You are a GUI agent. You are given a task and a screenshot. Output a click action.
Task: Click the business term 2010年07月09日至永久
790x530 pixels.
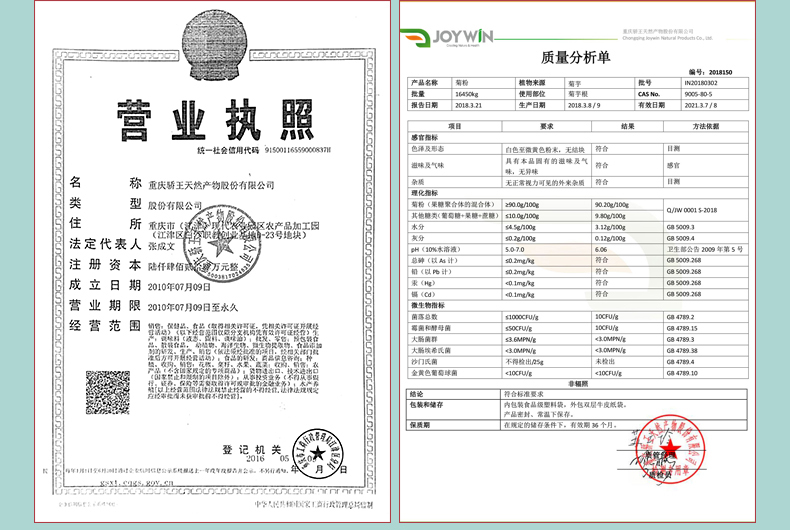[x=192, y=307]
